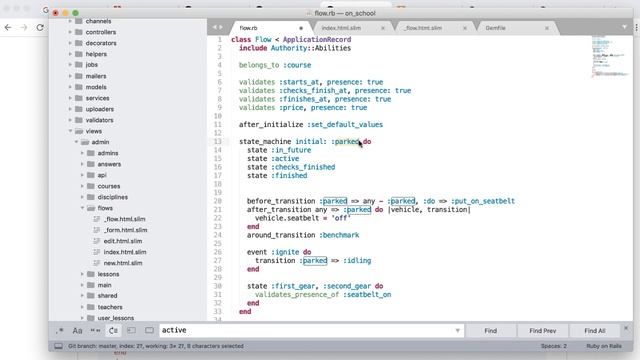Toggle case sensitive Aa option
The width and height of the screenshot is (640, 360).
click(77, 331)
